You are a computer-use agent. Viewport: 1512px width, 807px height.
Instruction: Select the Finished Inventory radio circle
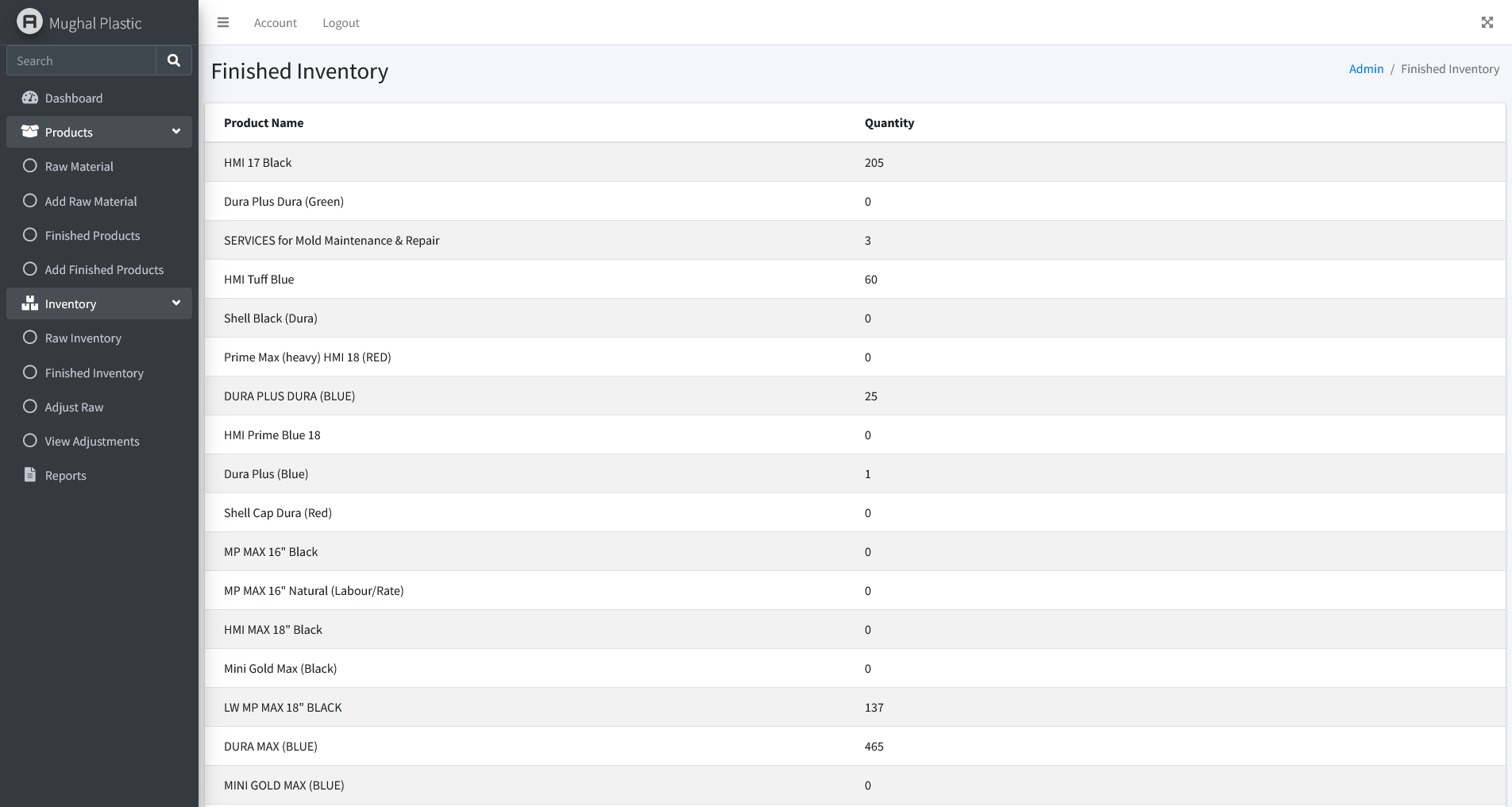pos(29,372)
